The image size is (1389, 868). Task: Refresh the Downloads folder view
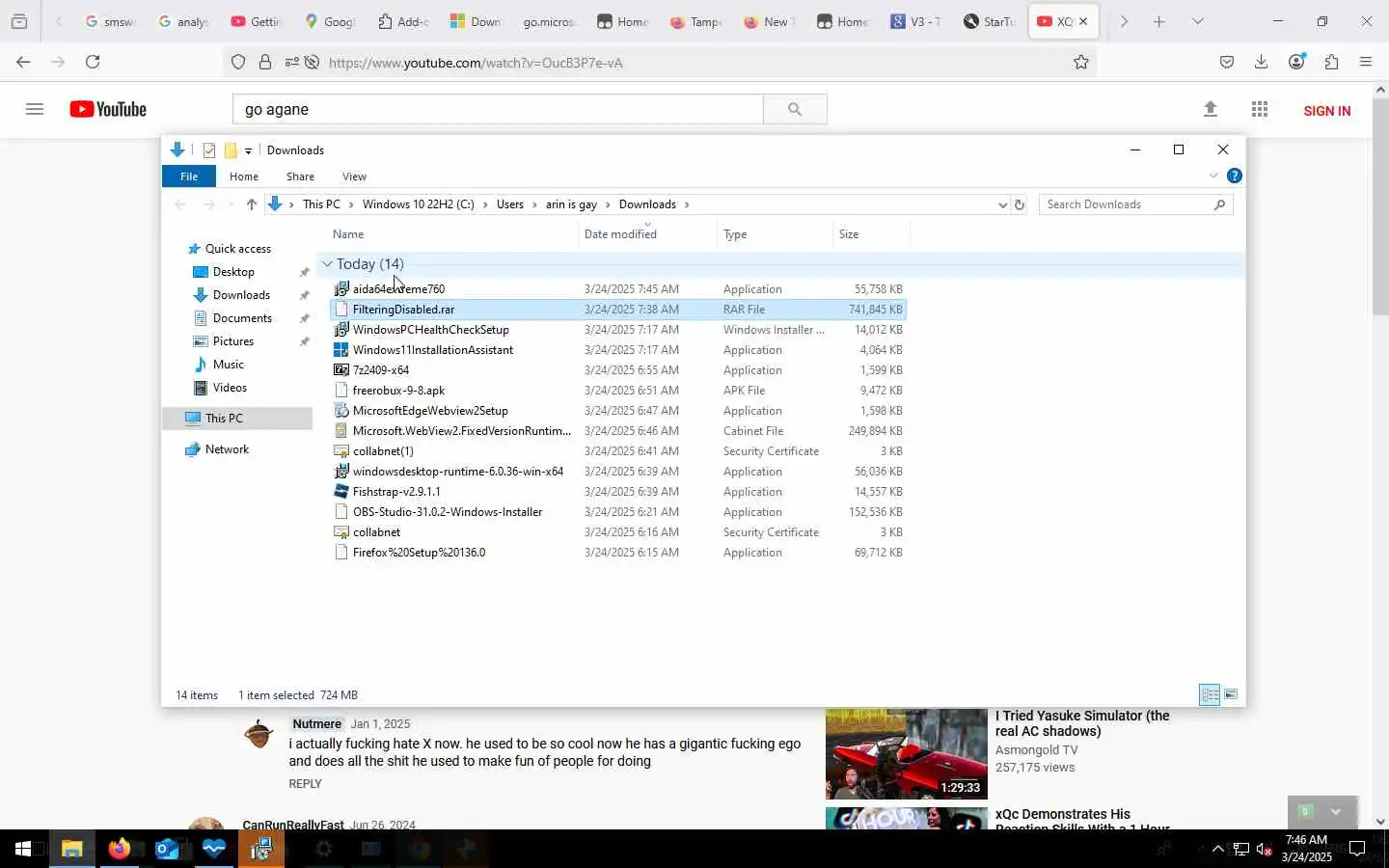(1019, 204)
